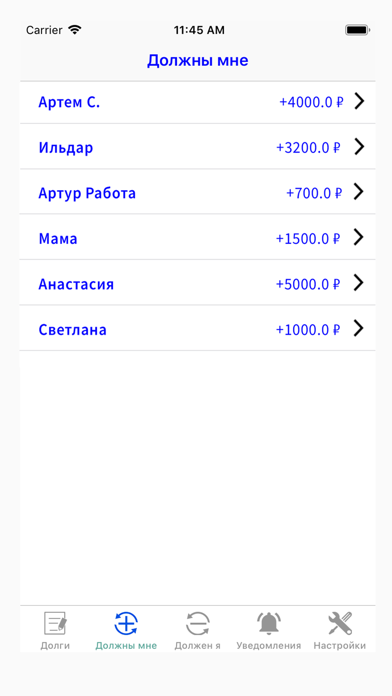
Task: Select the Должны мне plus-circle icon
Action: (126, 623)
